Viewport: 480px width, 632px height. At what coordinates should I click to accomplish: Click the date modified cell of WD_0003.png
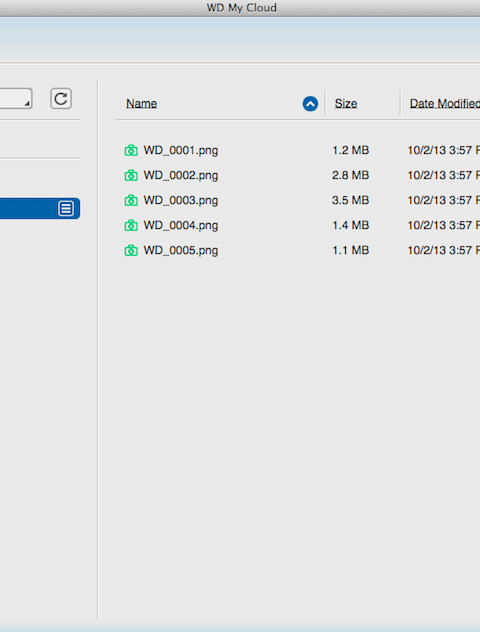tap(443, 200)
